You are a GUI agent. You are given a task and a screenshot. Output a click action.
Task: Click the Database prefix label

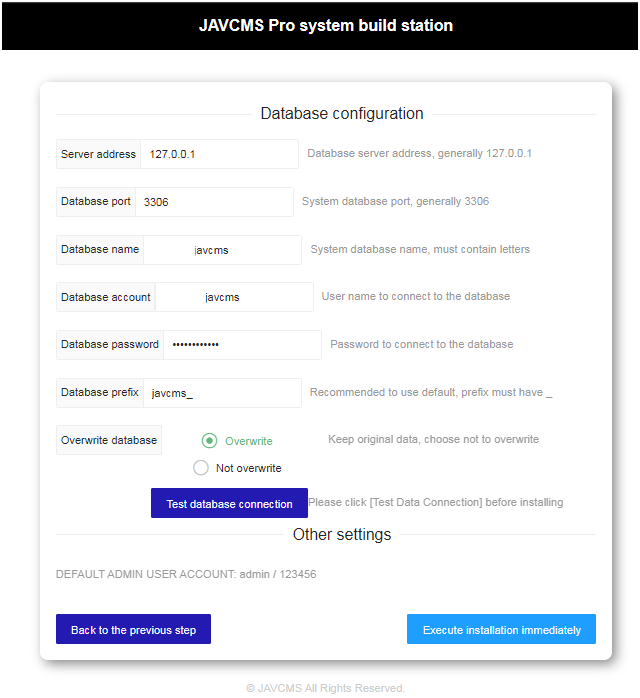(100, 393)
